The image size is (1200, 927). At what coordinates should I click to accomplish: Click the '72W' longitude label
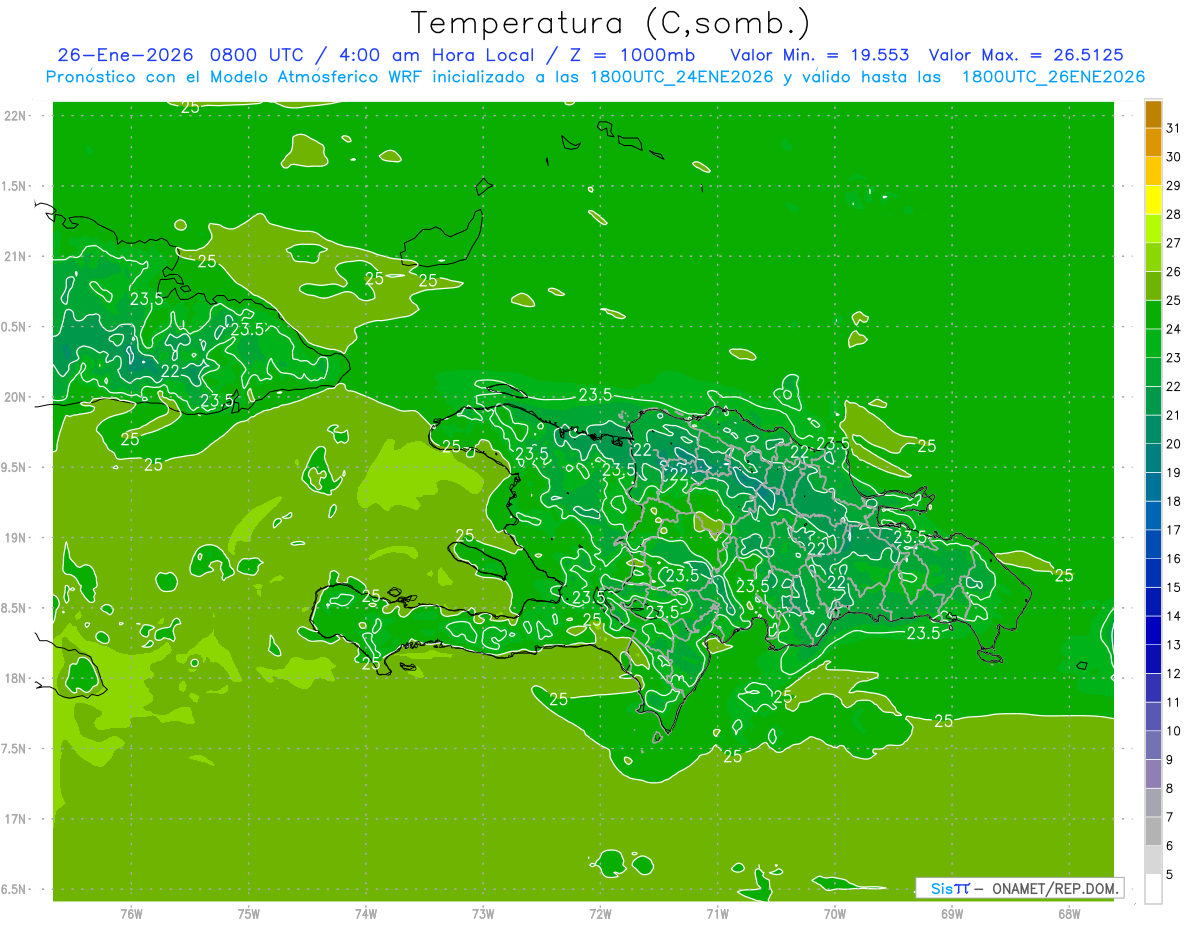click(x=600, y=913)
